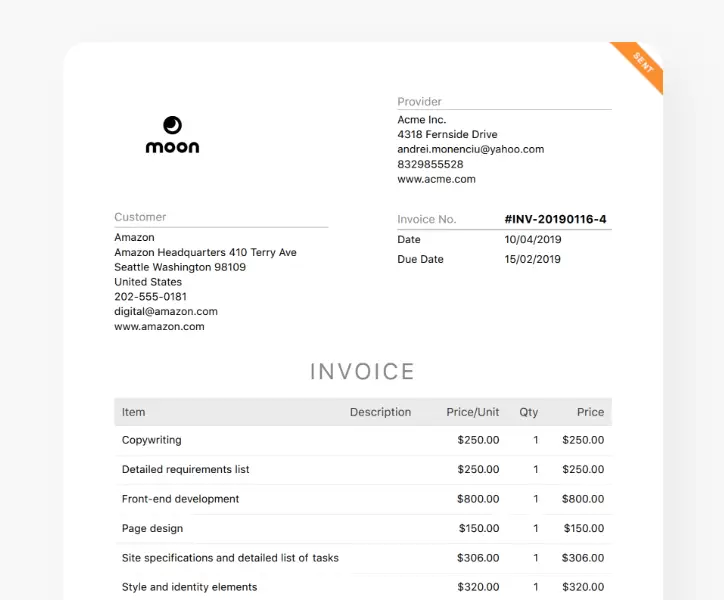The height and width of the screenshot is (600, 724).
Task: Click the date value 10/04/2019
Action: pyautogui.click(x=533, y=239)
